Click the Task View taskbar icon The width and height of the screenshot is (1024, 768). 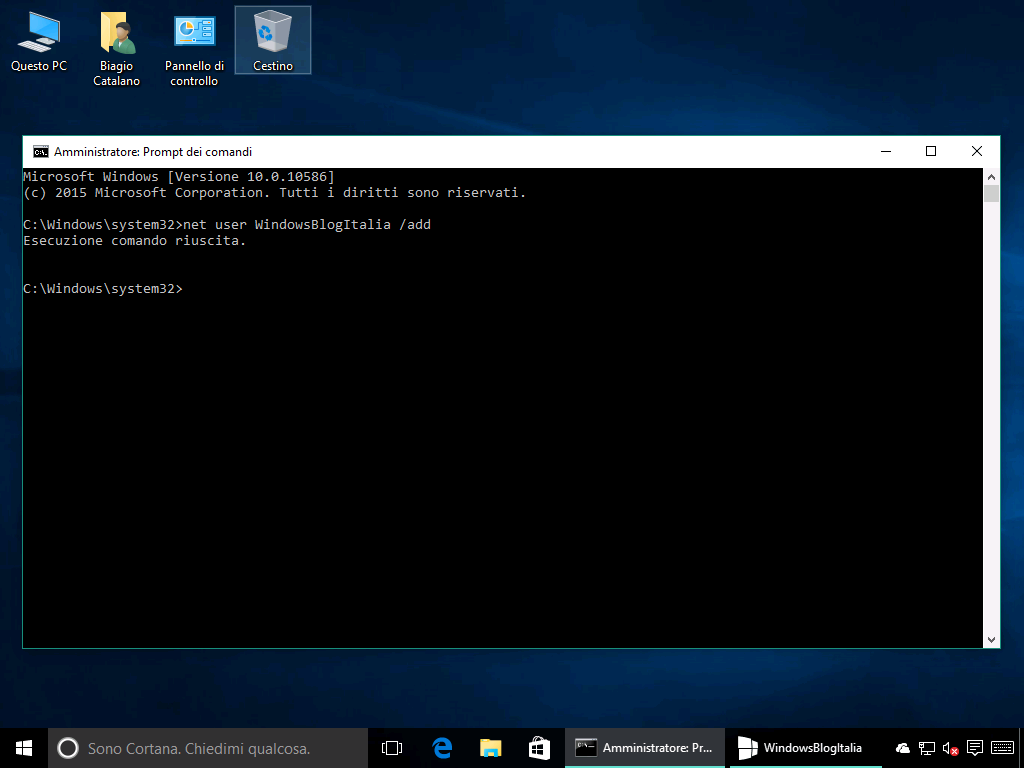pos(392,748)
